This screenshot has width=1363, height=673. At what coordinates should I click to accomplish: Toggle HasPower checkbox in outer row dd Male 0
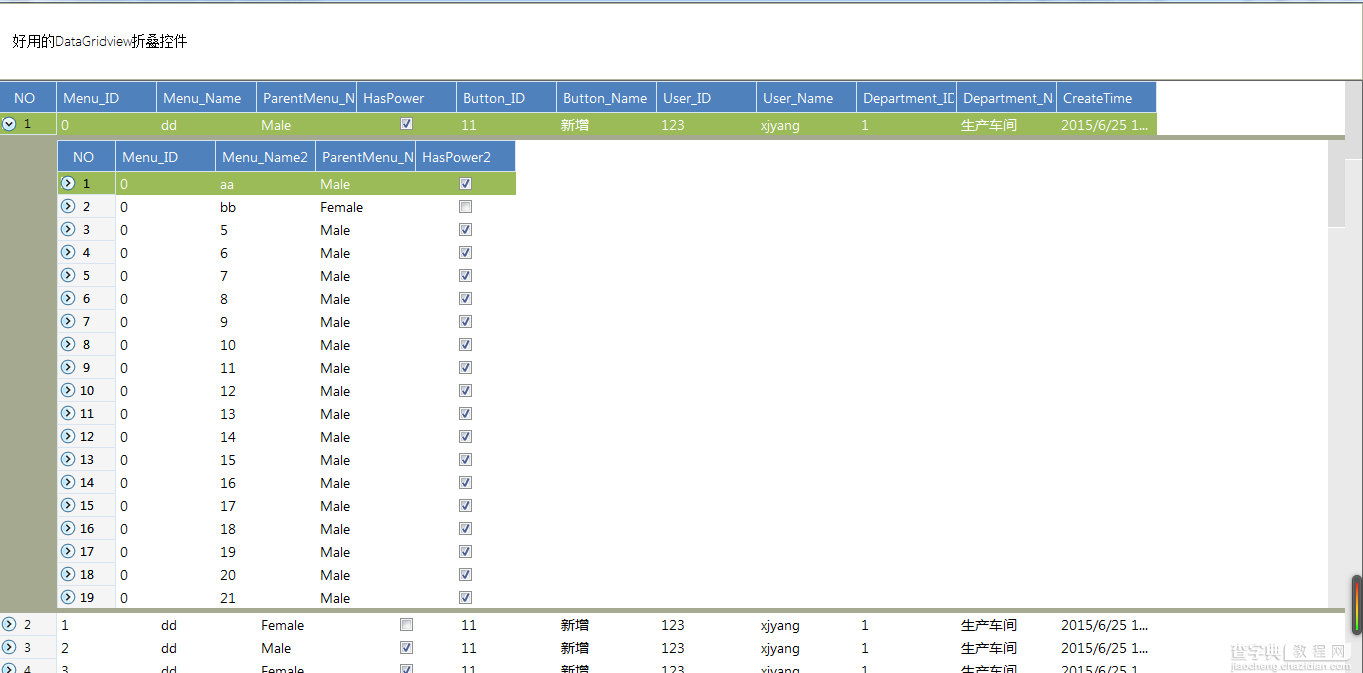406,124
